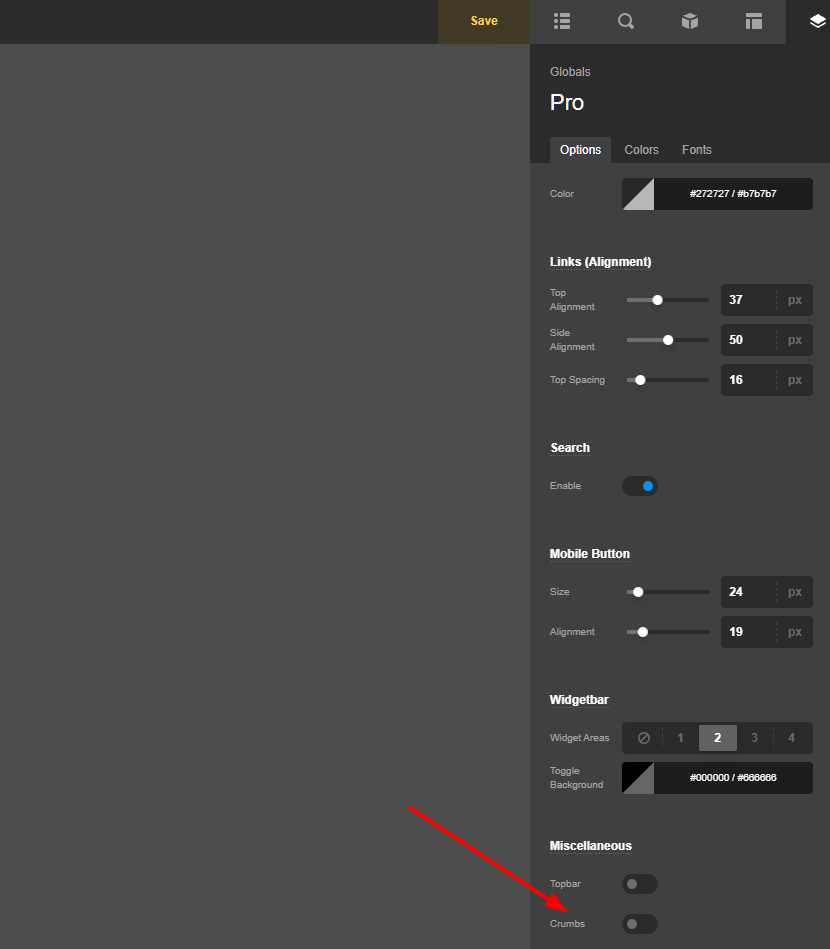This screenshot has height=949, width=830.
Task: Click the Mobile Button Size px unit
Action: pyautogui.click(x=794, y=592)
